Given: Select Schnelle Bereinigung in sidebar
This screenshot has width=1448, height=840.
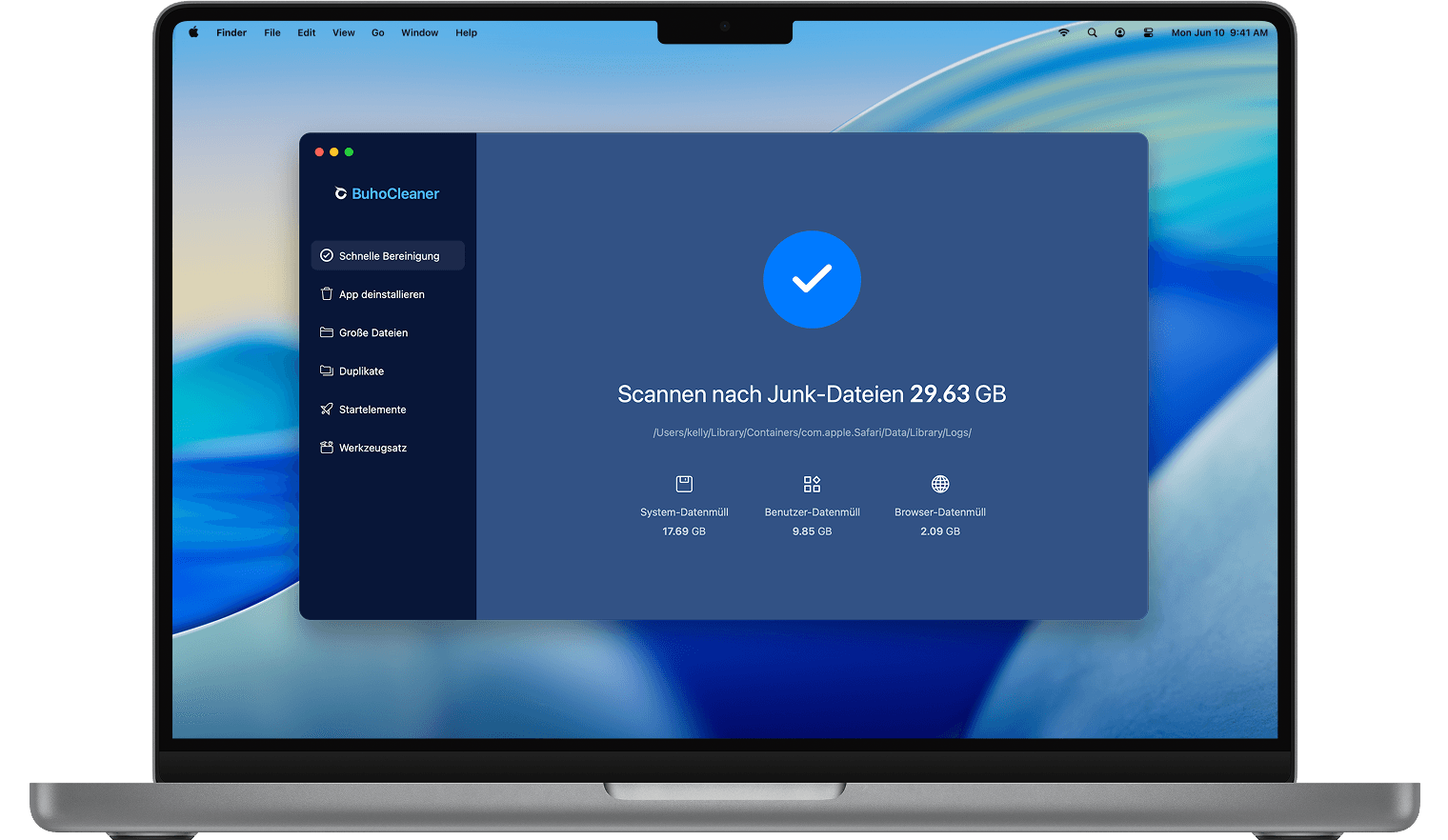Looking at the screenshot, I should point(388,255).
